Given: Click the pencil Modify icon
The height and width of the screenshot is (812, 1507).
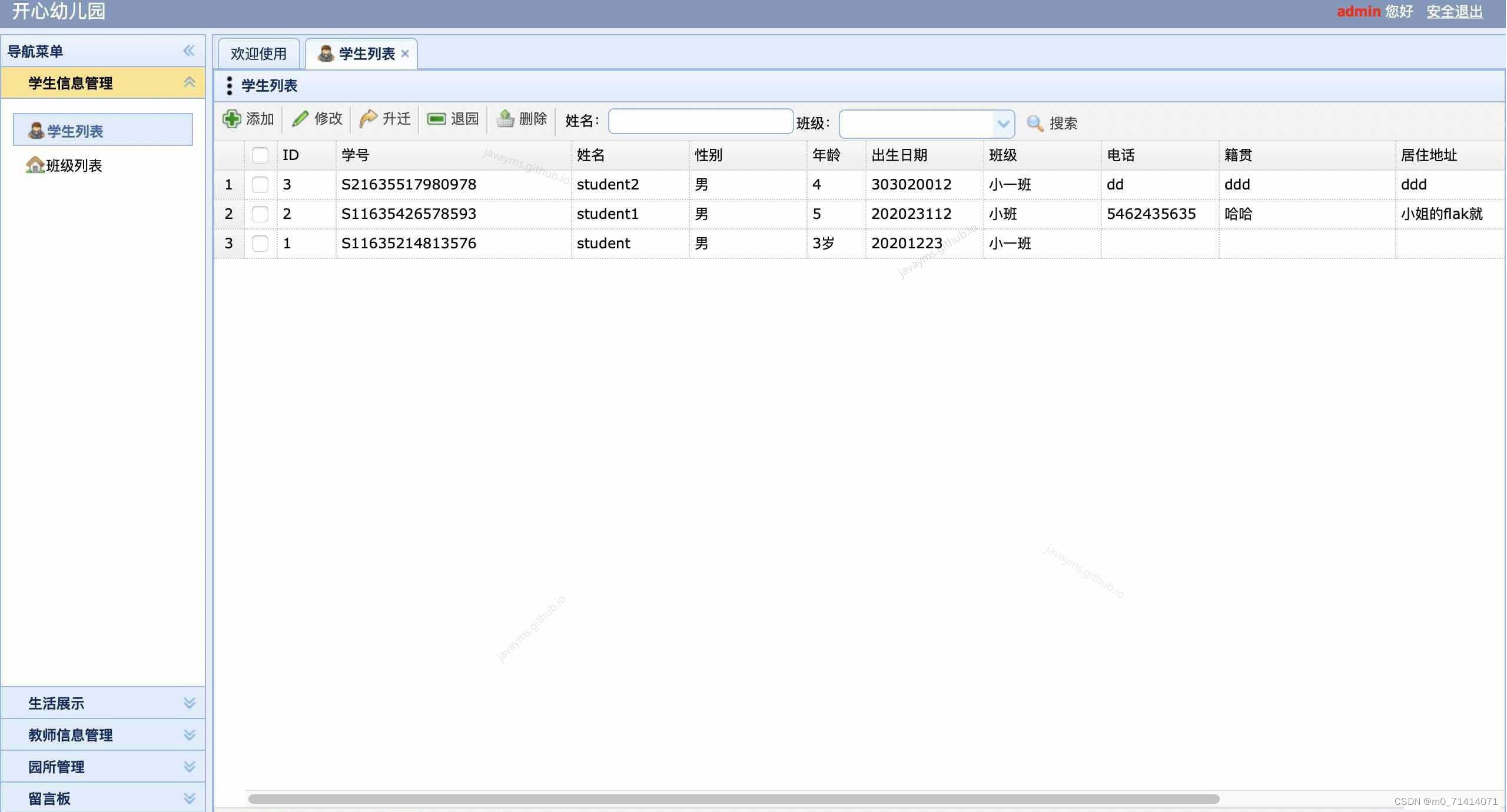Looking at the screenshot, I should (300, 119).
